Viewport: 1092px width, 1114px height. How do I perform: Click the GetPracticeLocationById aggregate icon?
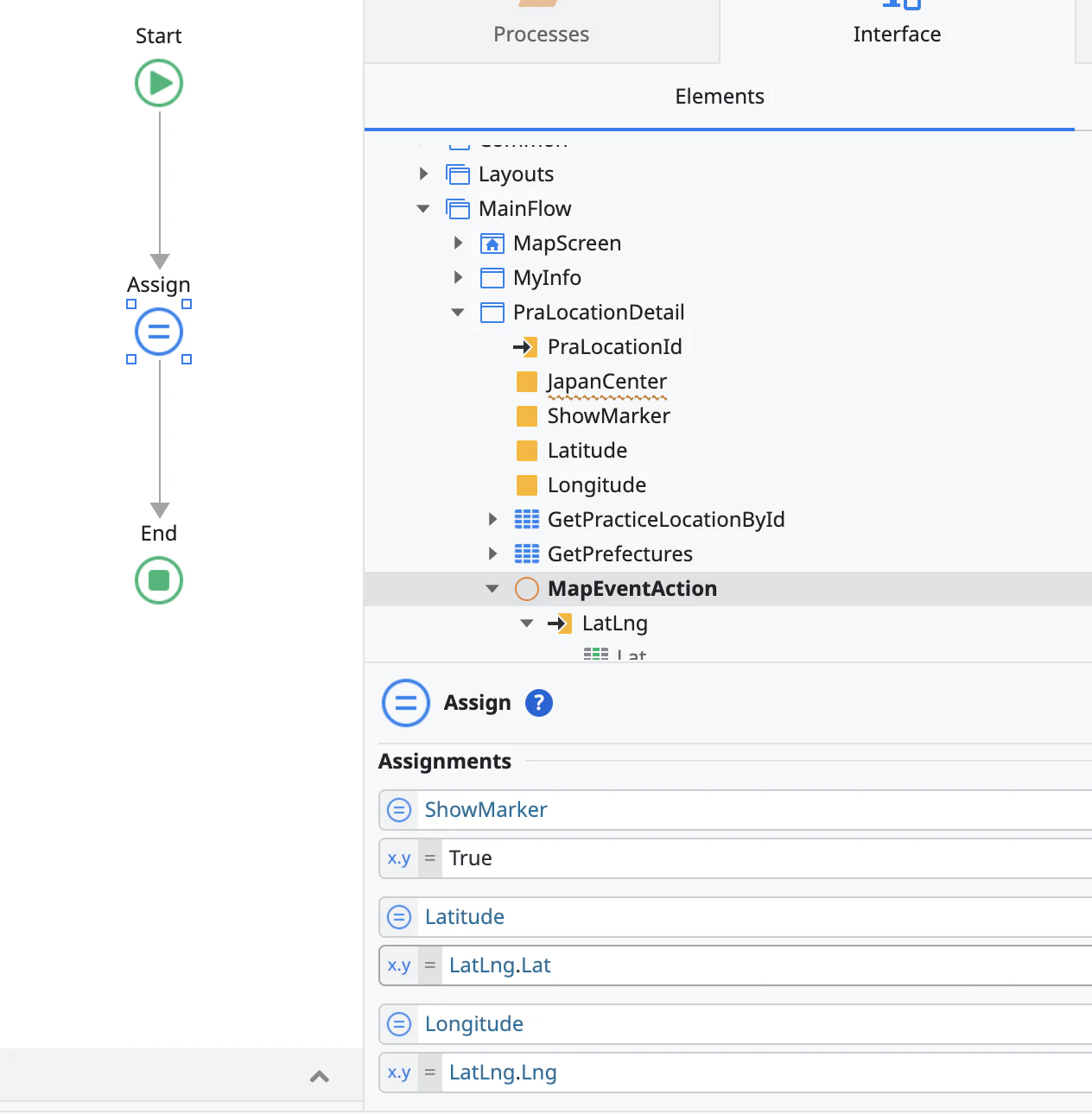(527, 519)
